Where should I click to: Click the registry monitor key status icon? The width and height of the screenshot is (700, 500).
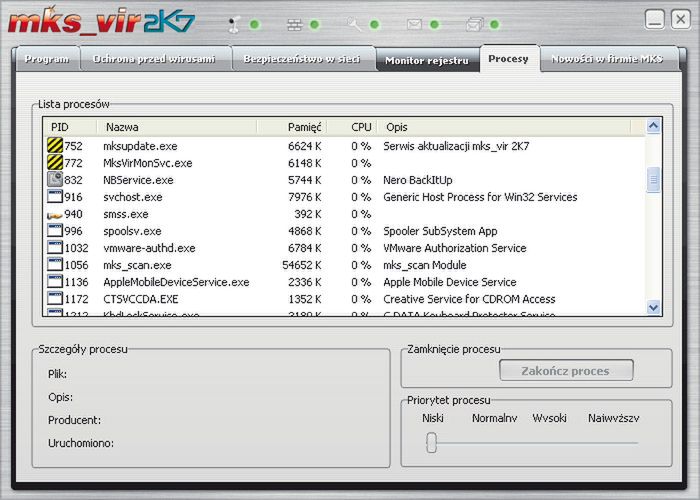click(354, 24)
